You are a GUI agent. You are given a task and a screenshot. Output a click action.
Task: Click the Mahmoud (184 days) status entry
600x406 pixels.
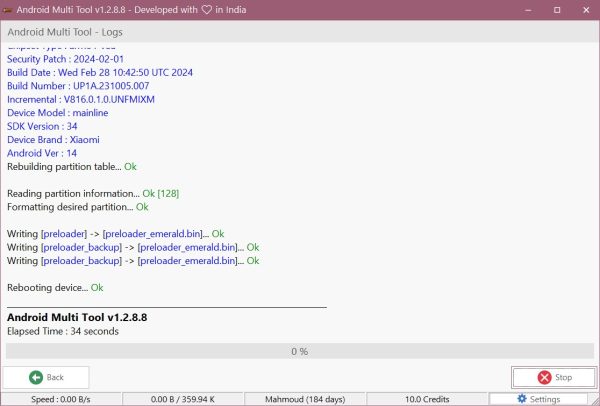click(x=305, y=399)
